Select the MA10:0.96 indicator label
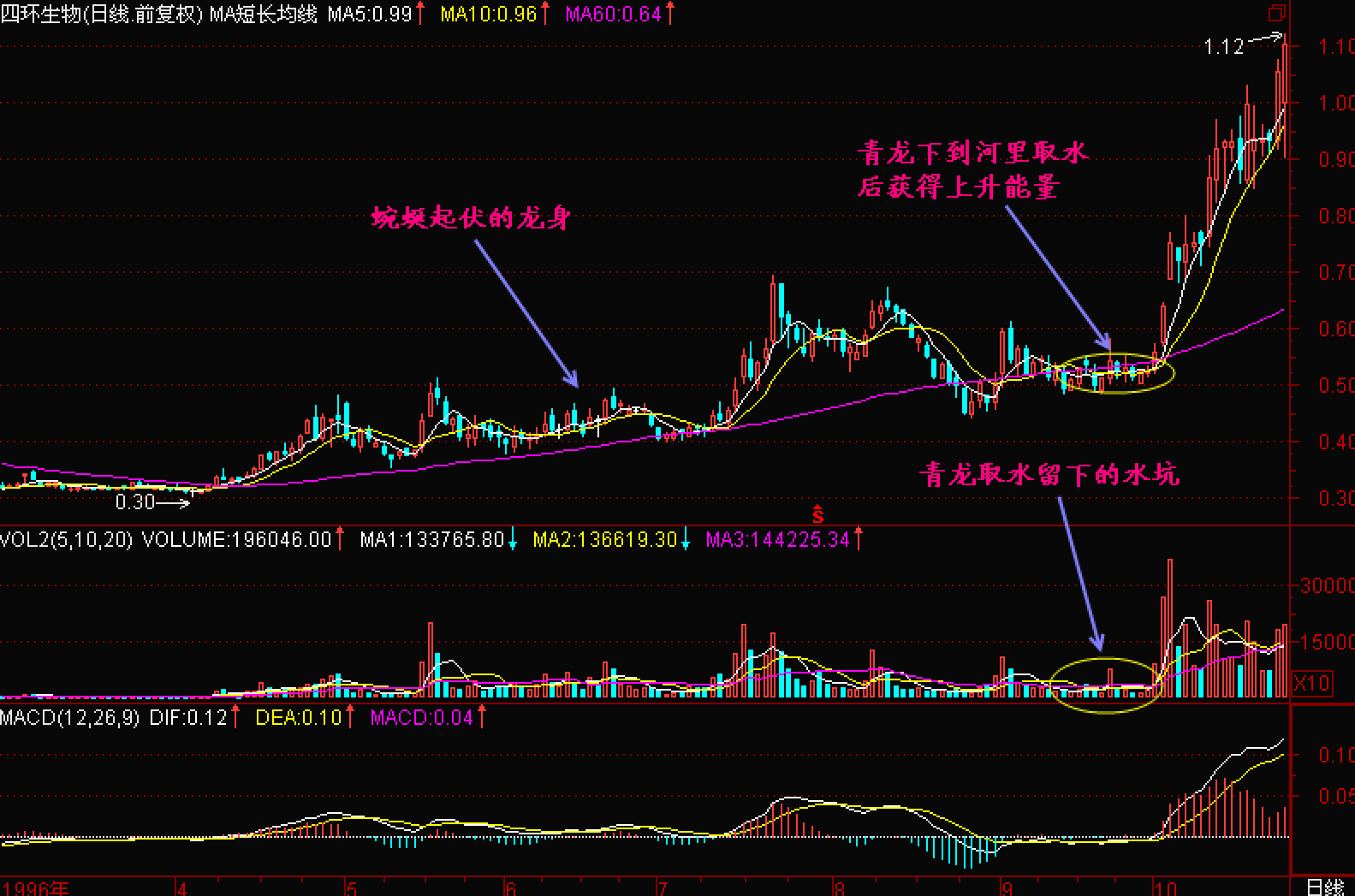1355x896 pixels. tap(488, 14)
